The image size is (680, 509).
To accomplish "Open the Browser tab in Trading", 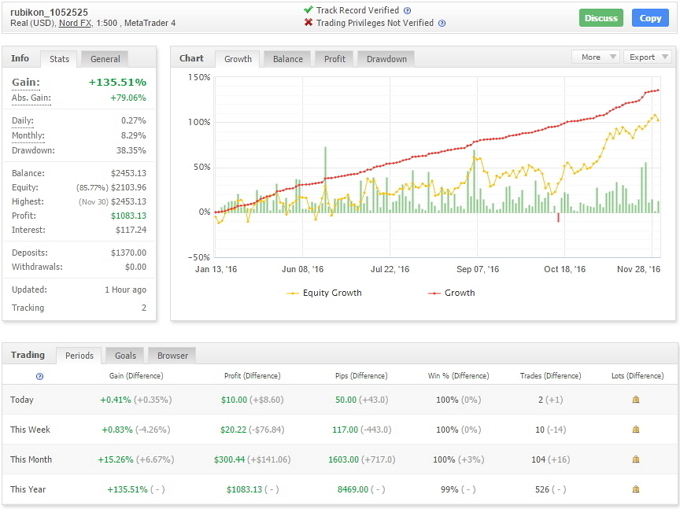I will point(172,356).
